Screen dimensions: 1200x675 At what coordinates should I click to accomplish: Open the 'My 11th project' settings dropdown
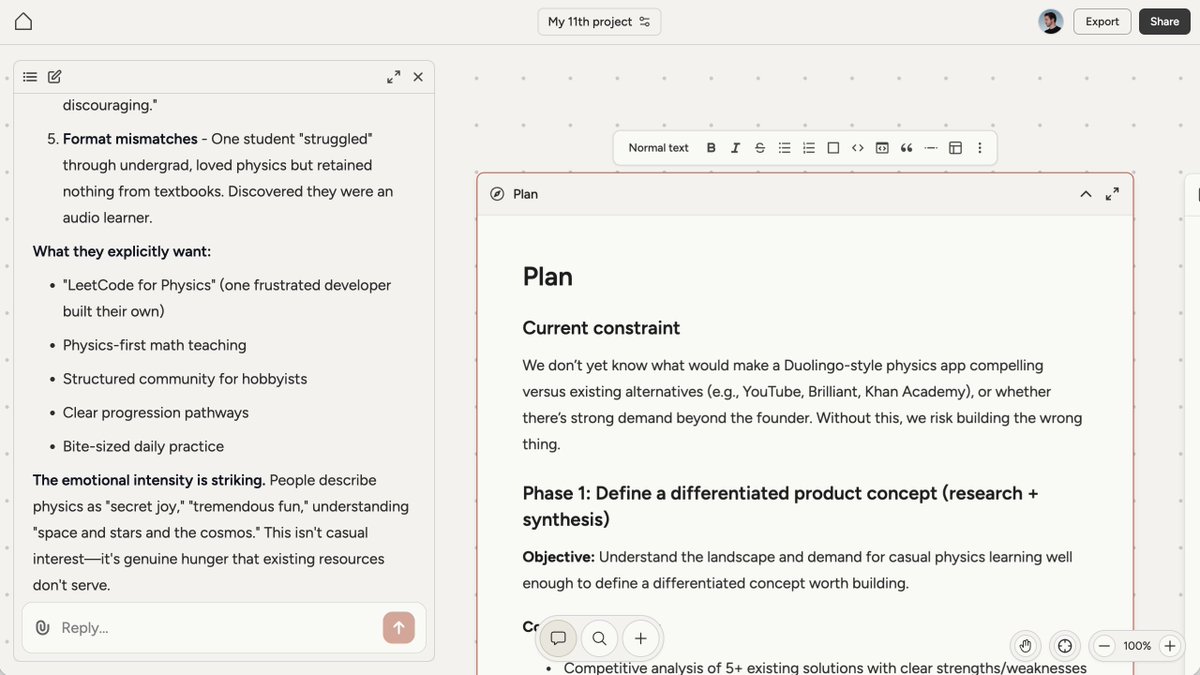click(599, 22)
